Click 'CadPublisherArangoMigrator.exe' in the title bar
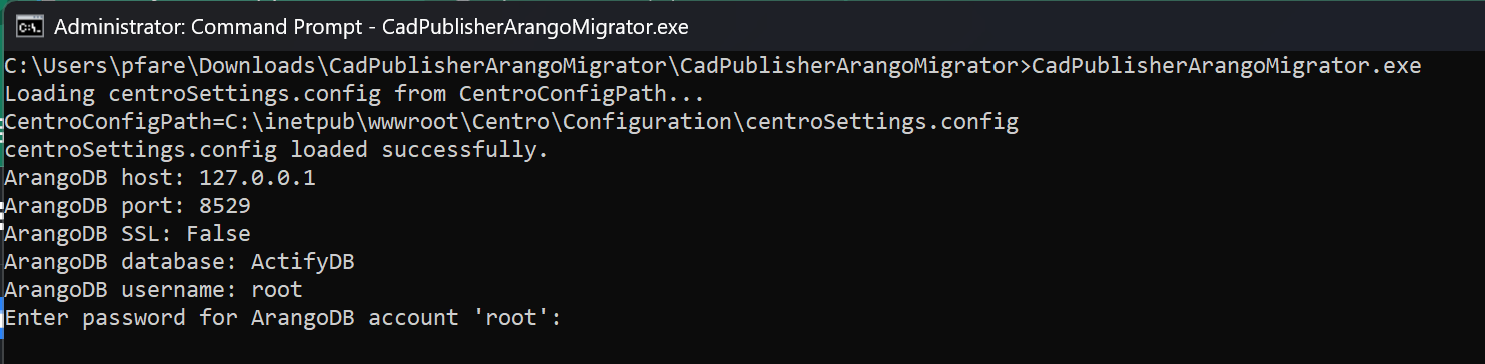This screenshot has height=364, width=1485. click(x=536, y=27)
